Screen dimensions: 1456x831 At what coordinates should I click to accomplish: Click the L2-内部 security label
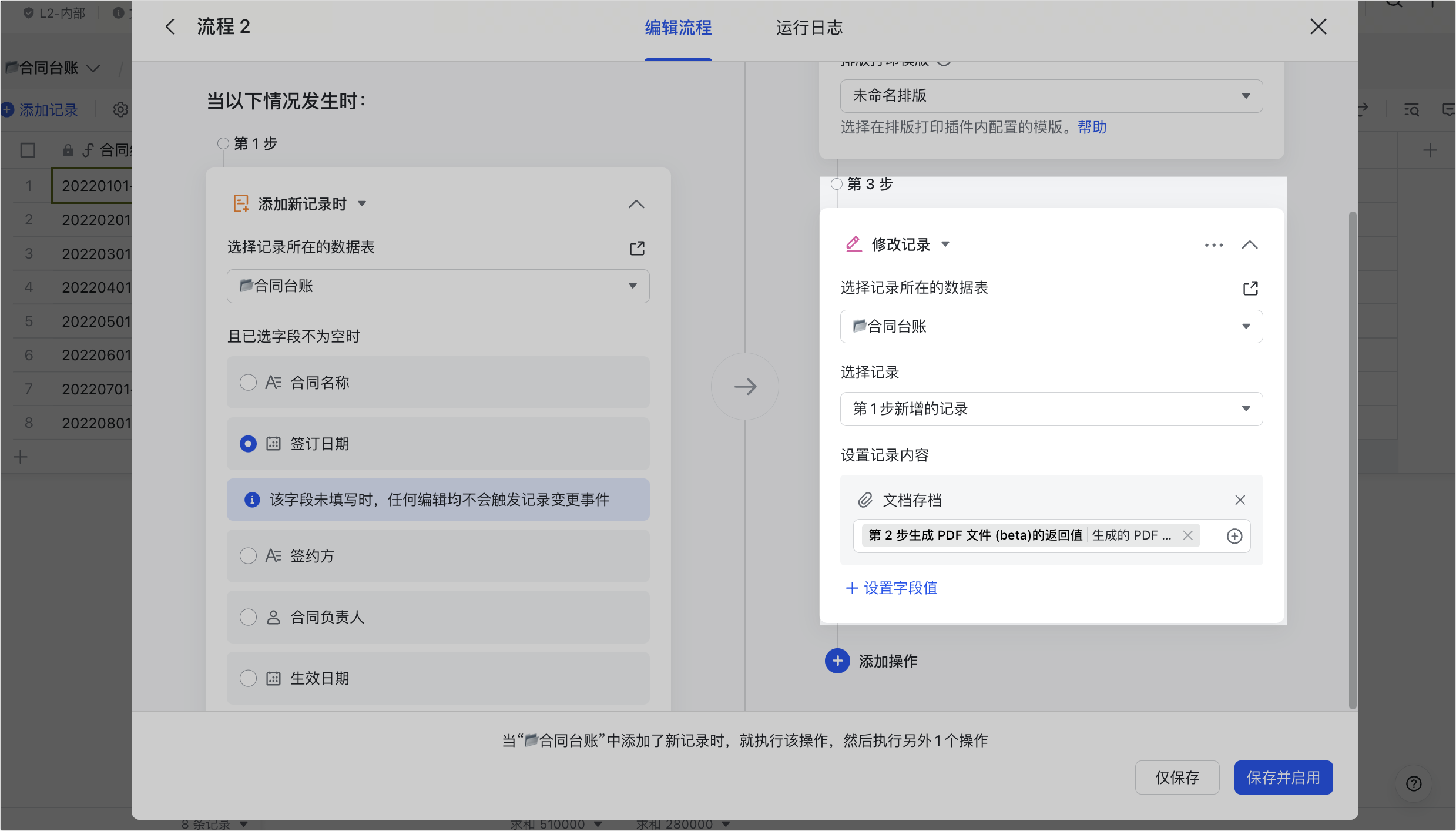tap(55, 13)
